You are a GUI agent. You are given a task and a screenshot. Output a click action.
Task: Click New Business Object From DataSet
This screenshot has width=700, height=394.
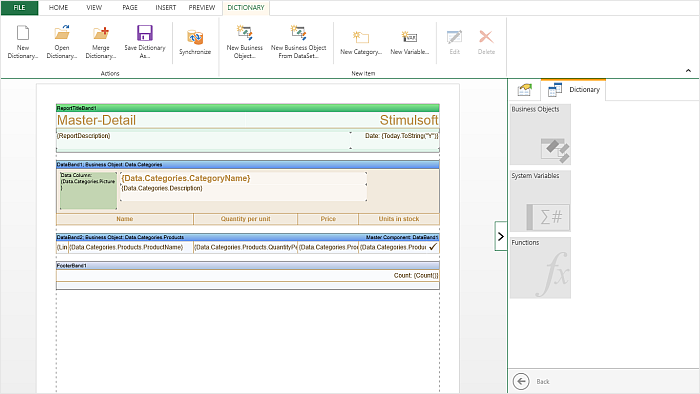coord(299,42)
